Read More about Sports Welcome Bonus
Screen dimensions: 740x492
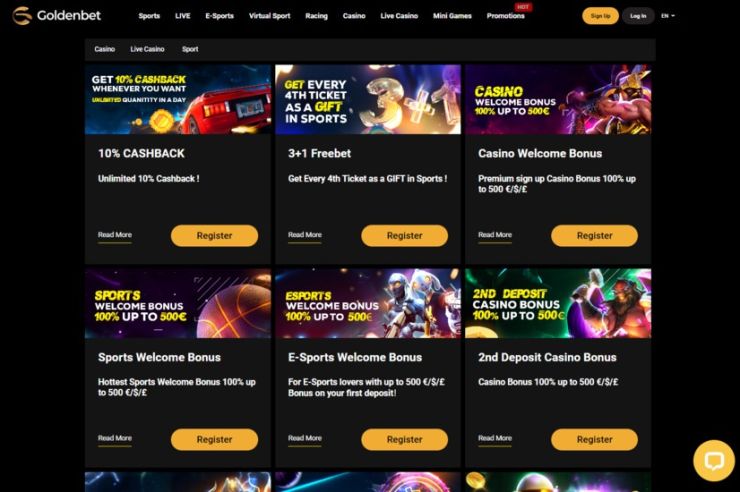tap(115, 438)
